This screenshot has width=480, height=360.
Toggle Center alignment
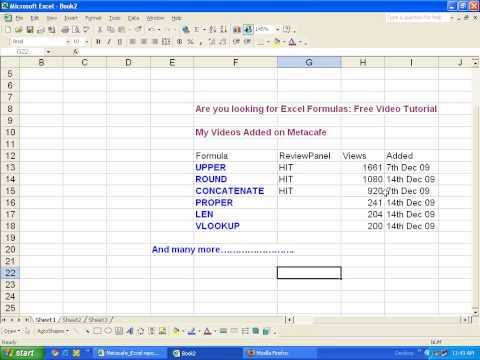pos(144,42)
